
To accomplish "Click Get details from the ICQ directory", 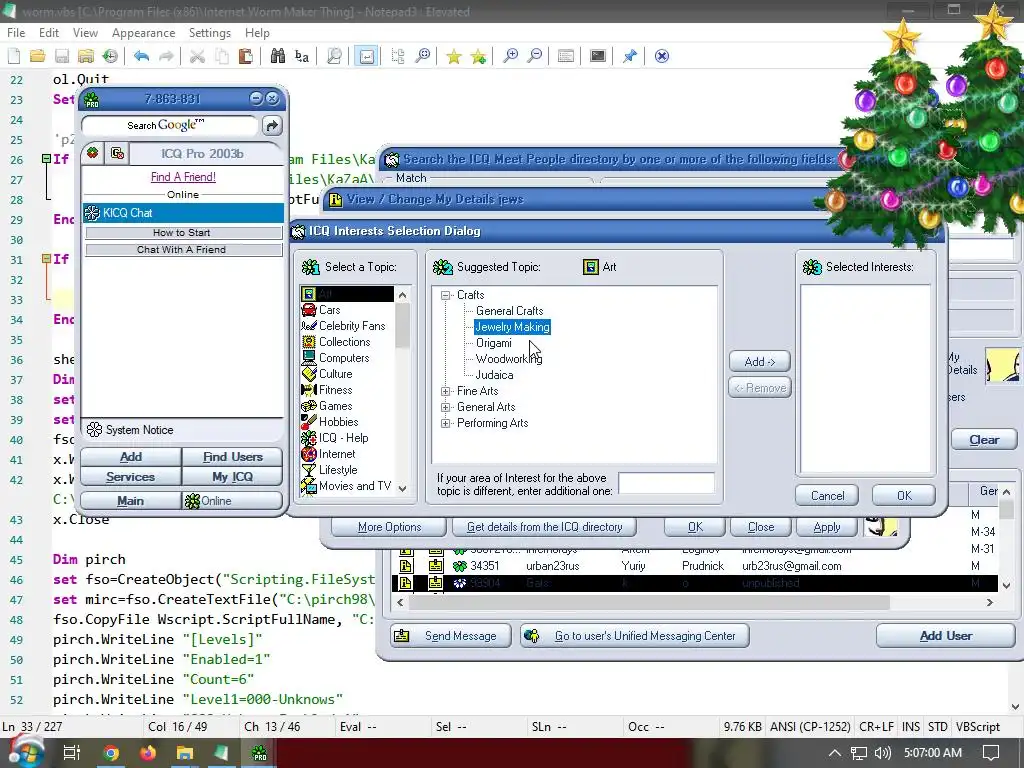I will click(x=544, y=527).
